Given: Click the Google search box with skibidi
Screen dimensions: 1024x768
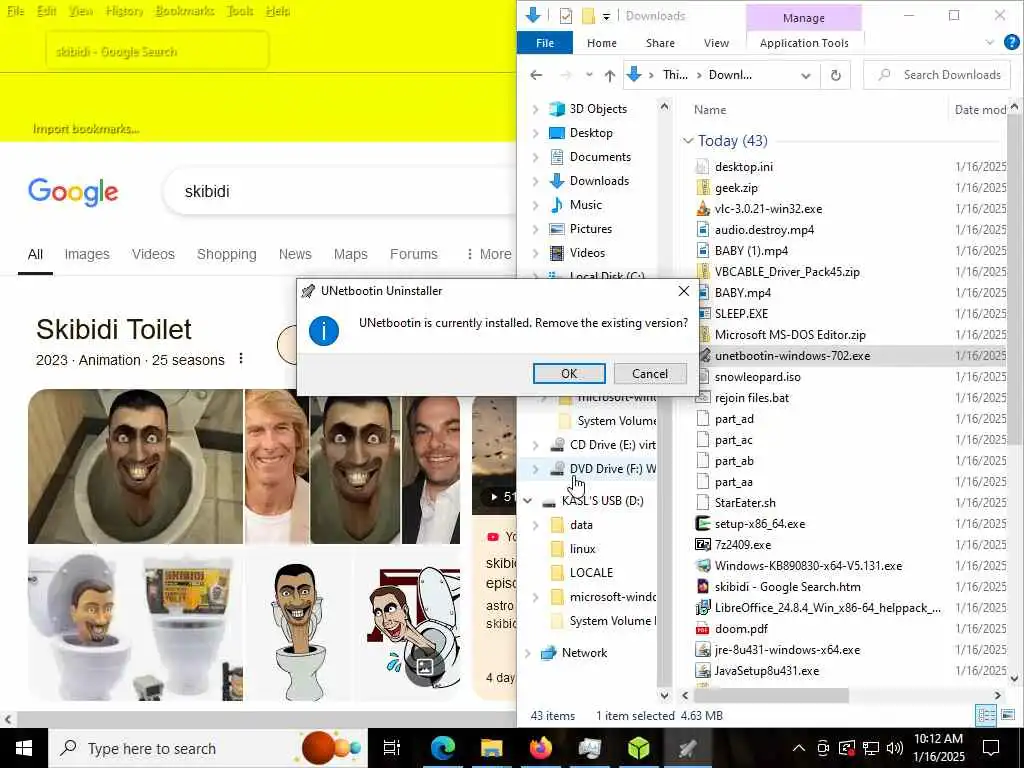Looking at the screenshot, I should (340, 191).
